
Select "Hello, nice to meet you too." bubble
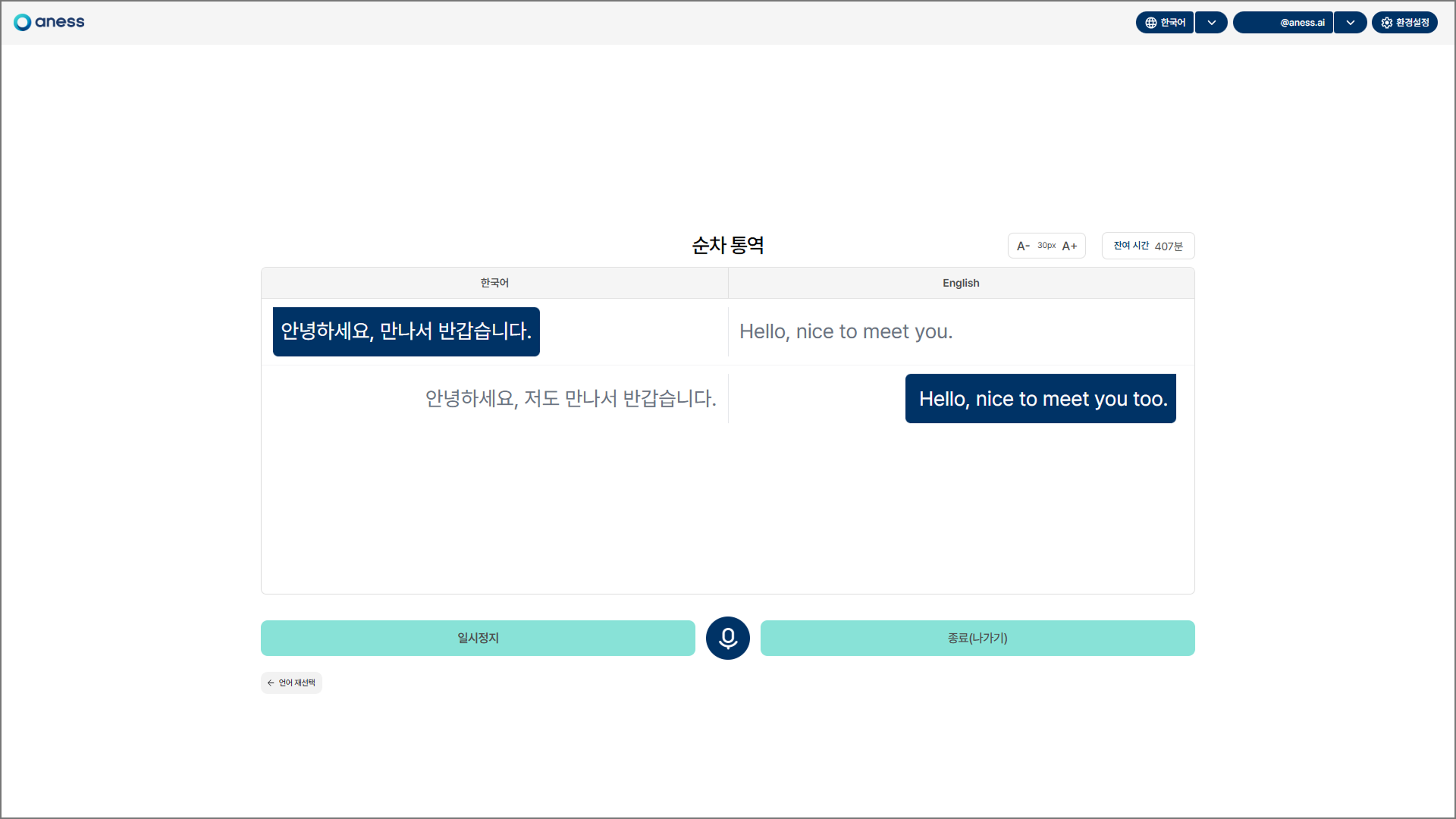1040,399
